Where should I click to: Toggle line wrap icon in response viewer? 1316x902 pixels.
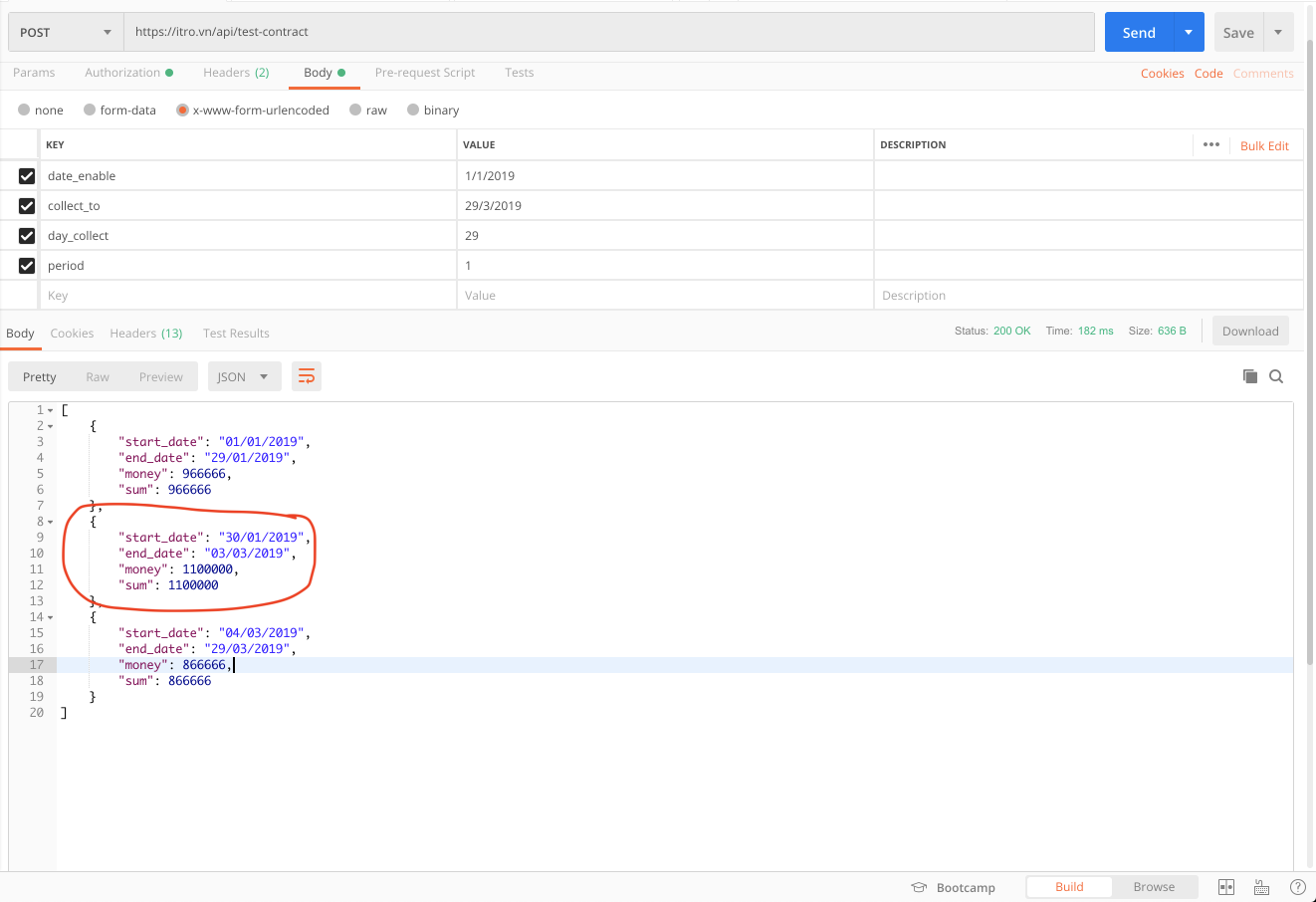coord(307,376)
